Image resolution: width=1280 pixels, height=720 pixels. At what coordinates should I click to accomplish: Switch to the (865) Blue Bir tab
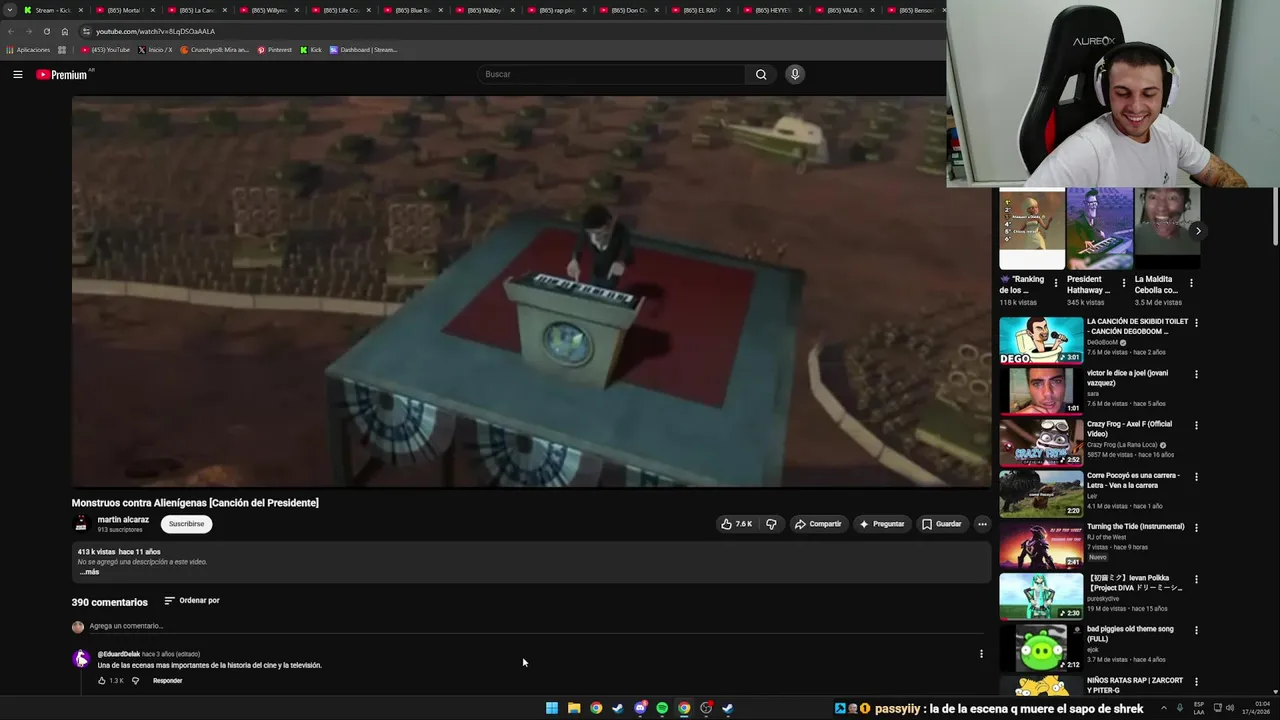click(412, 10)
